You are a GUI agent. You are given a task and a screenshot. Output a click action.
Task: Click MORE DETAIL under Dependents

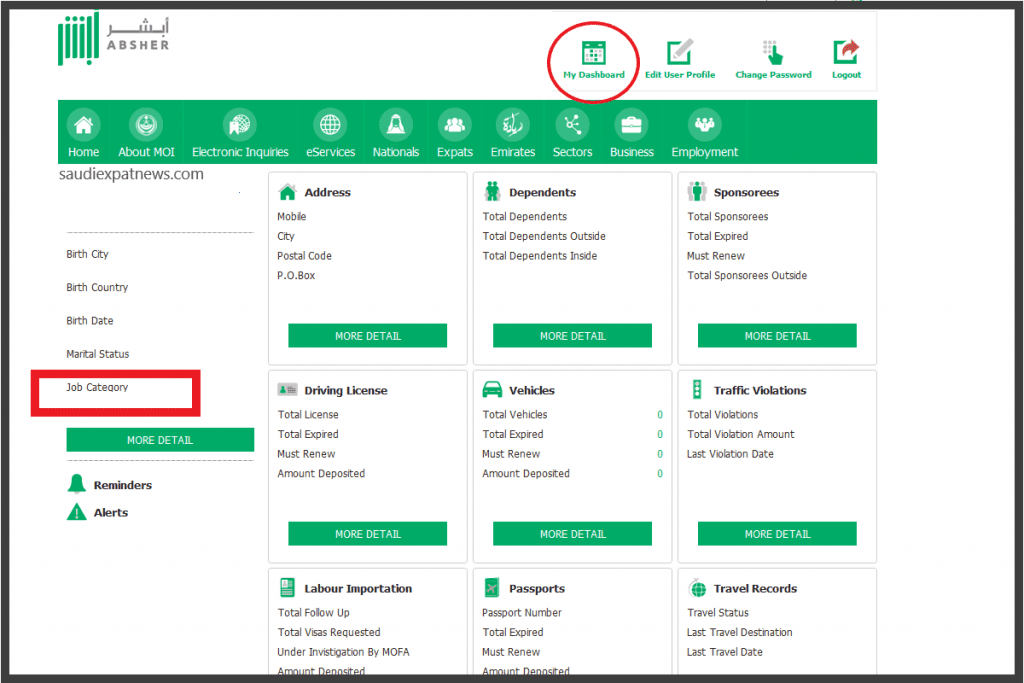click(572, 336)
